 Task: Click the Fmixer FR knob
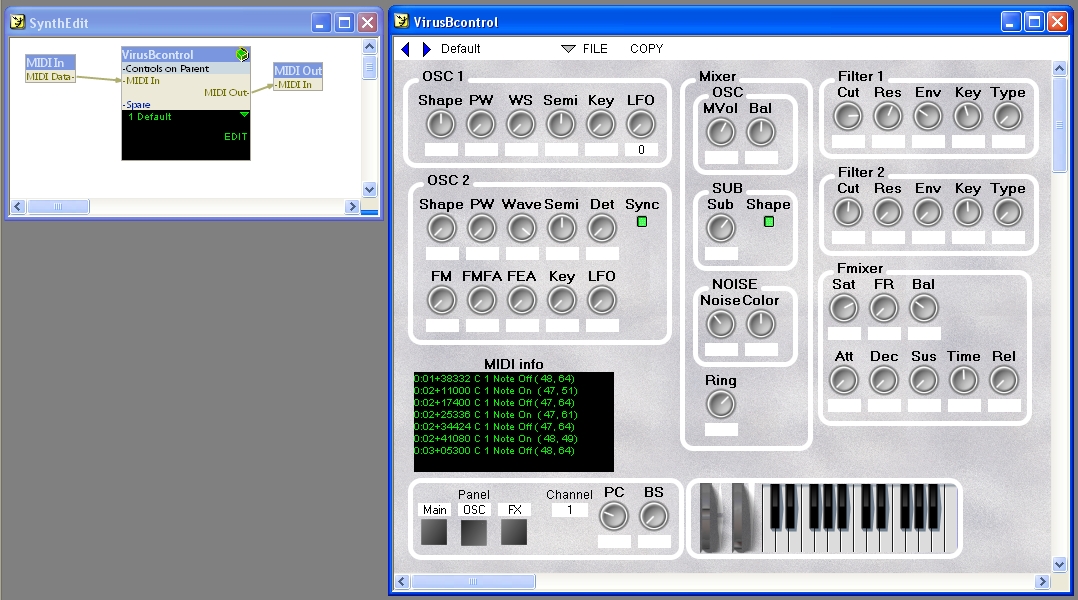883,309
